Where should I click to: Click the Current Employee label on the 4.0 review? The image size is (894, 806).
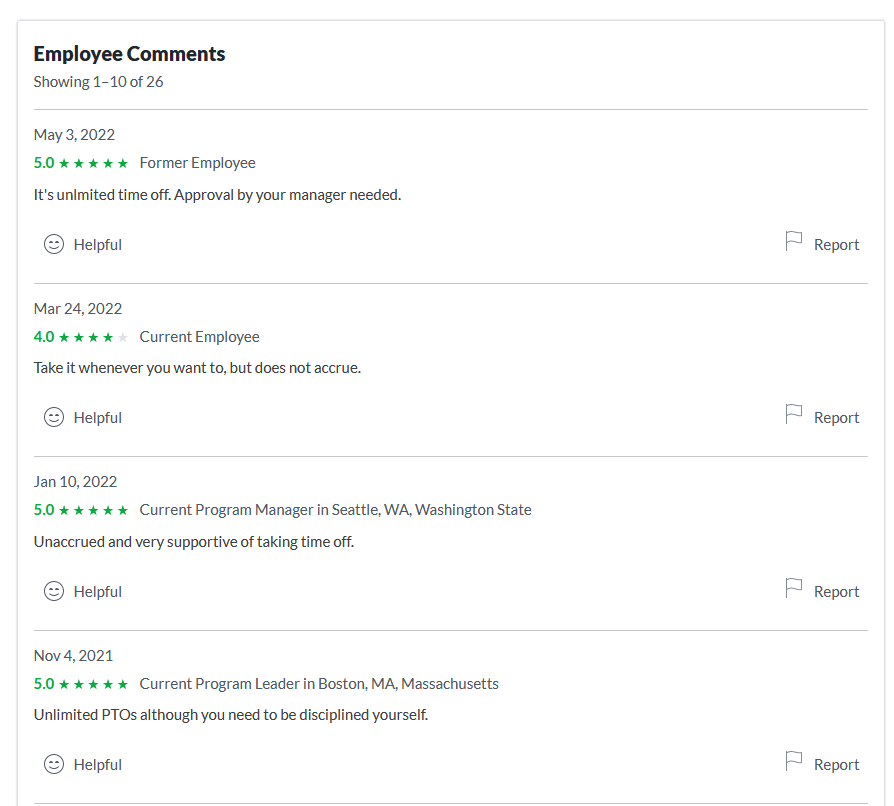tap(199, 336)
